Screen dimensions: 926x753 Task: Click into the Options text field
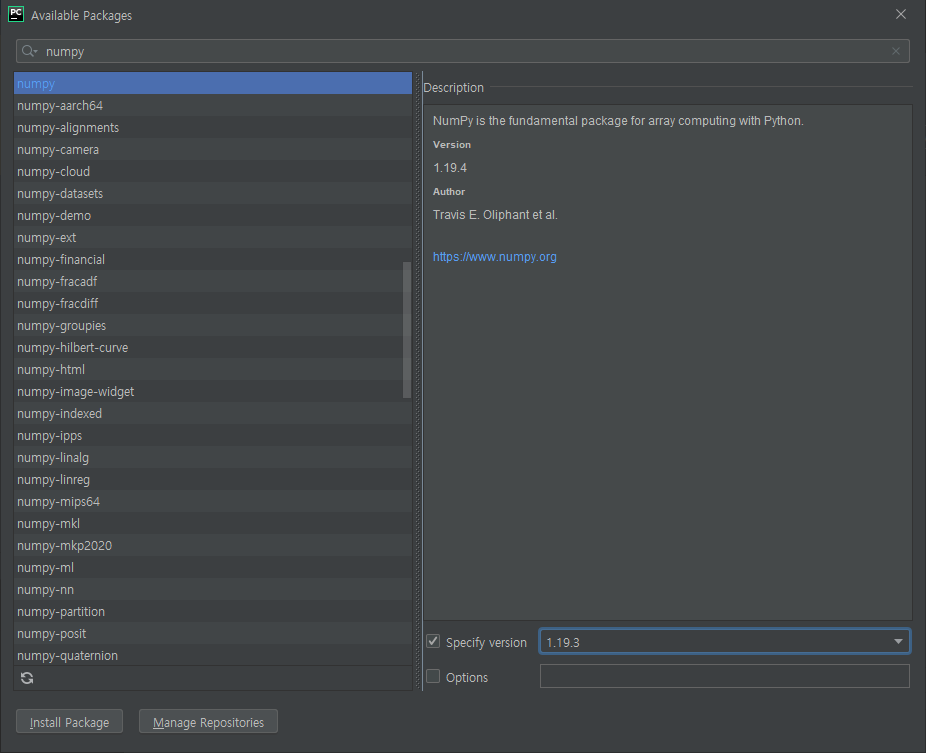coord(725,676)
